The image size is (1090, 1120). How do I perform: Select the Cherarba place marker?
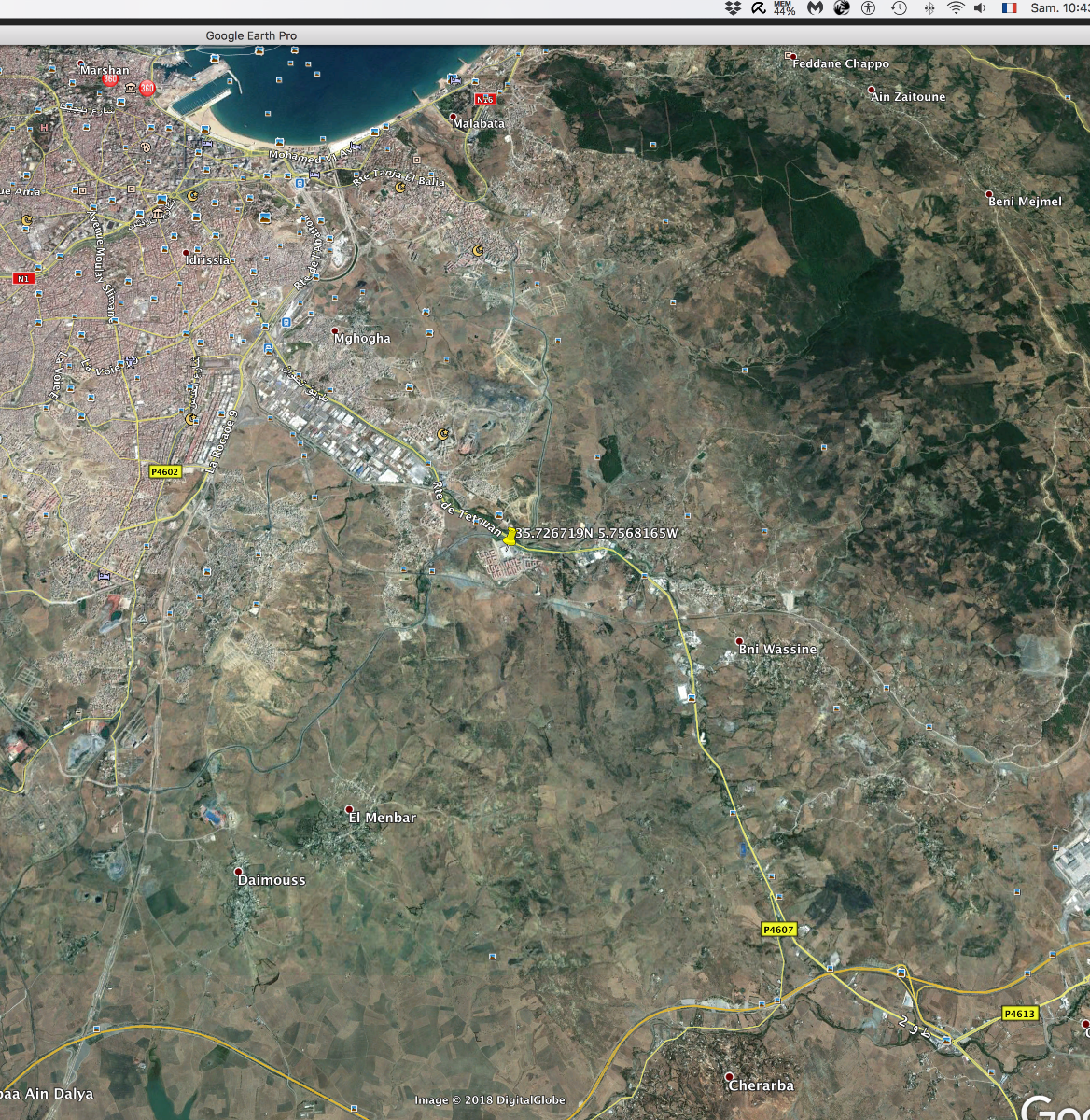[x=730, y=1077]
